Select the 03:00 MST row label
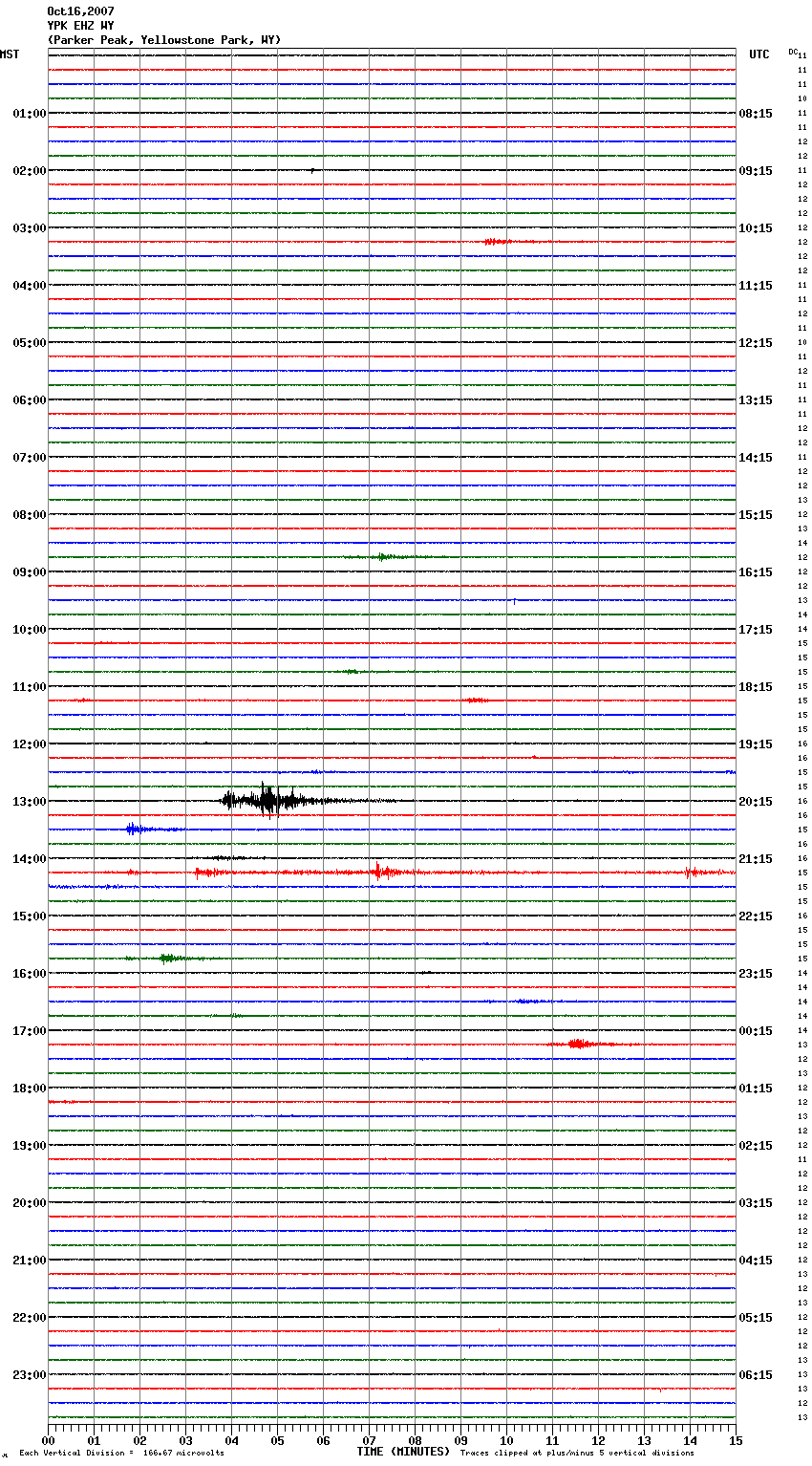812x1466 pixels. click(x=30, y=228)
